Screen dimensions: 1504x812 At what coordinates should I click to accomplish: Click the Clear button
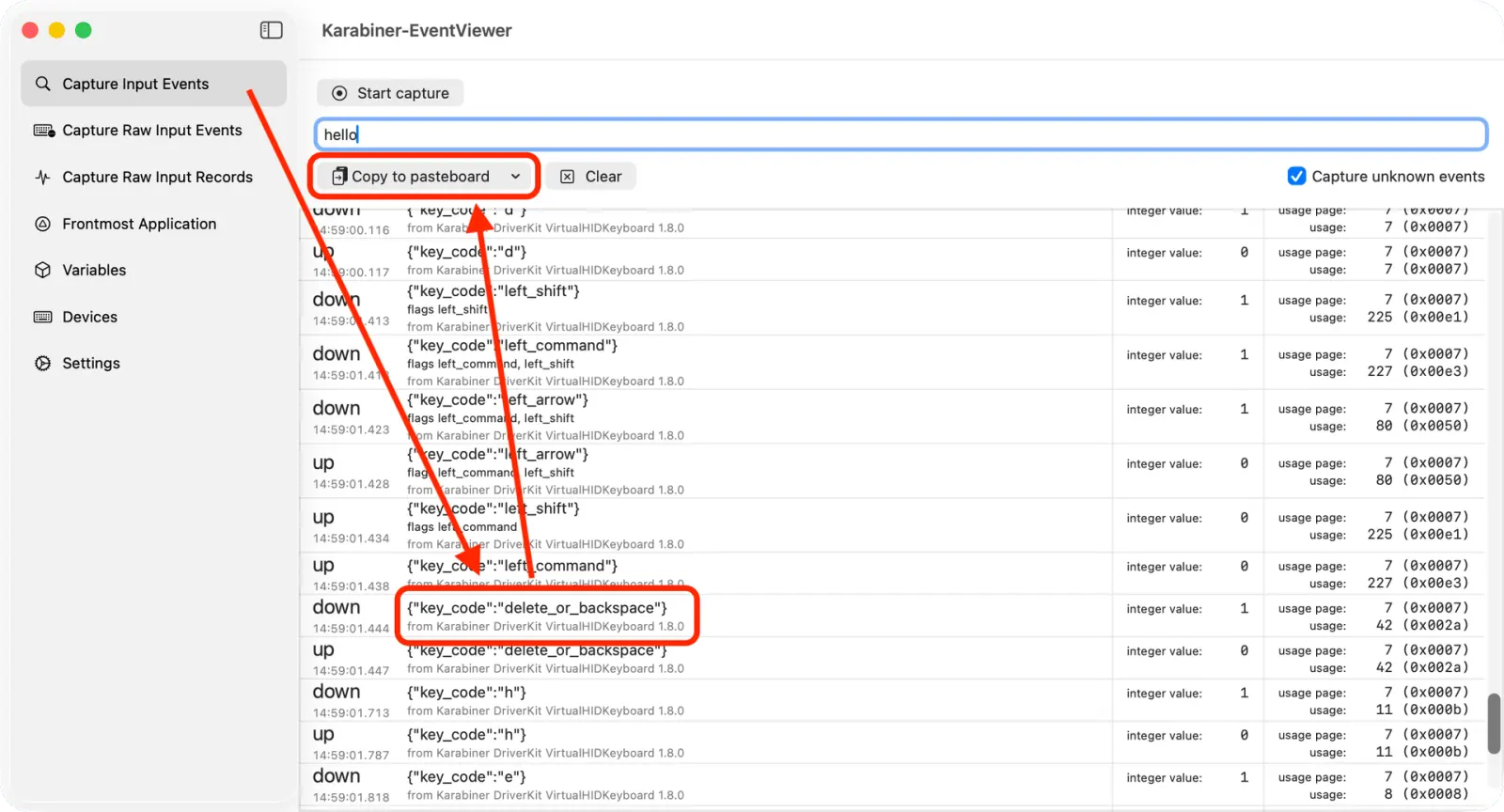591,177
